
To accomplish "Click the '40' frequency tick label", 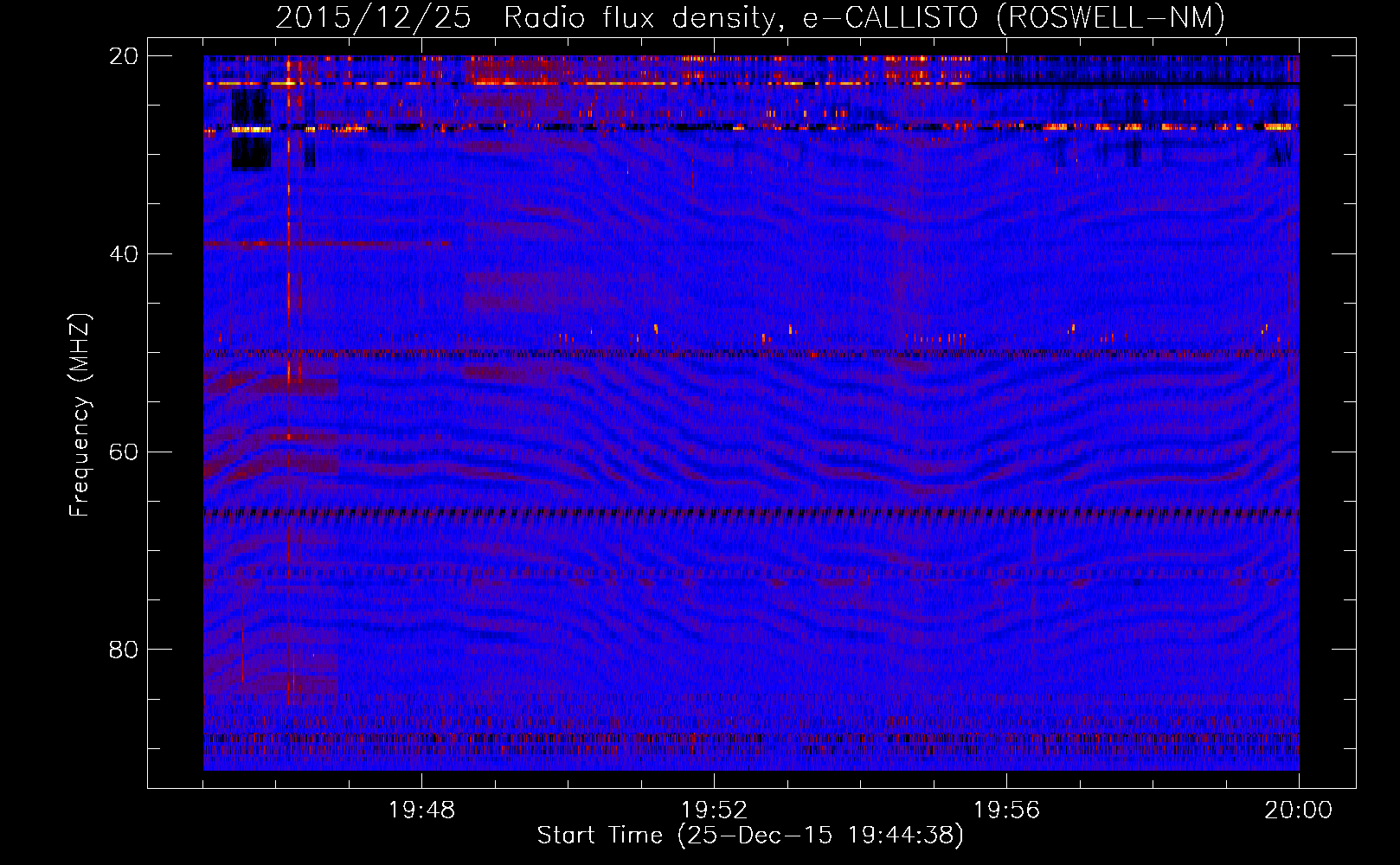I will [124, 254].
